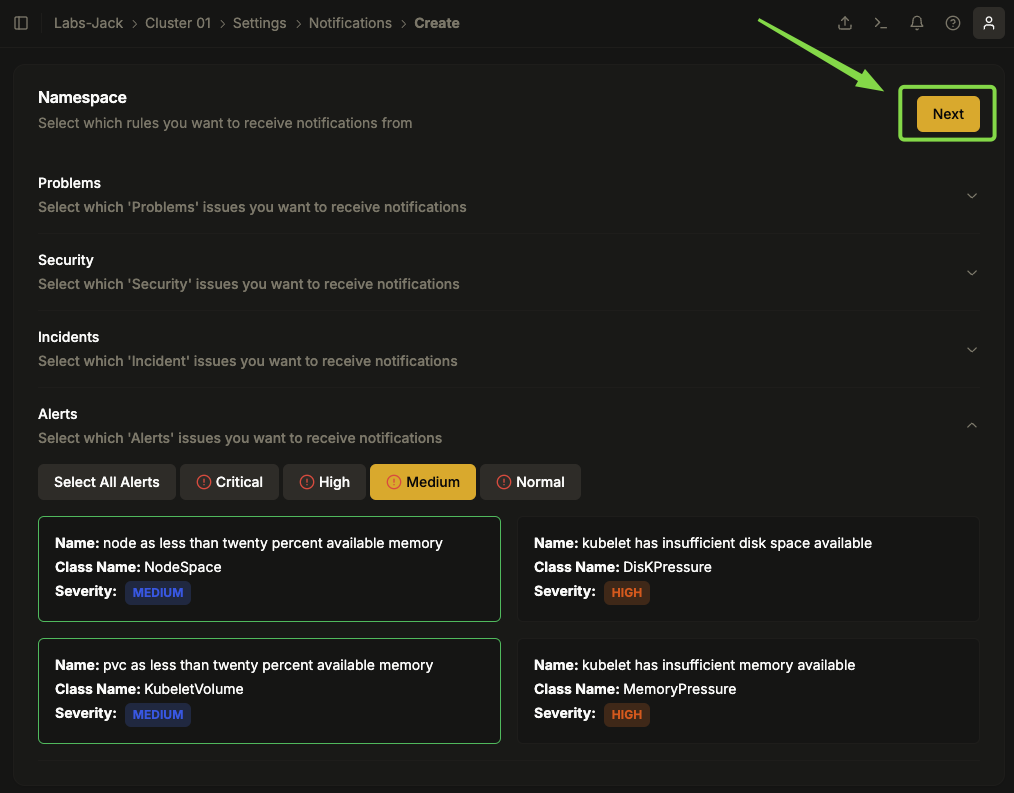Expand the Security section chevron
This screenshot has width=1014, height=793.
coord(971,272)
